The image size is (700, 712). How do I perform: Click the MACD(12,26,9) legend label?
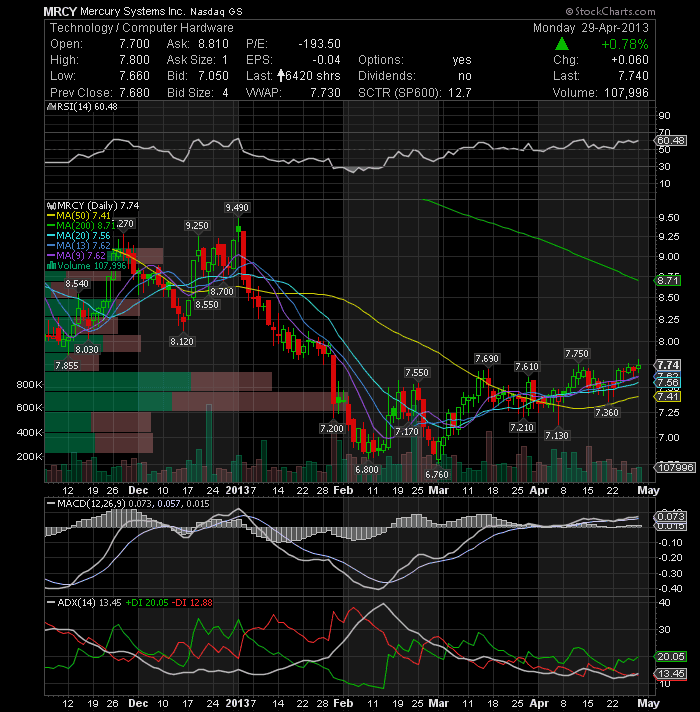click(x=91, y=504)
